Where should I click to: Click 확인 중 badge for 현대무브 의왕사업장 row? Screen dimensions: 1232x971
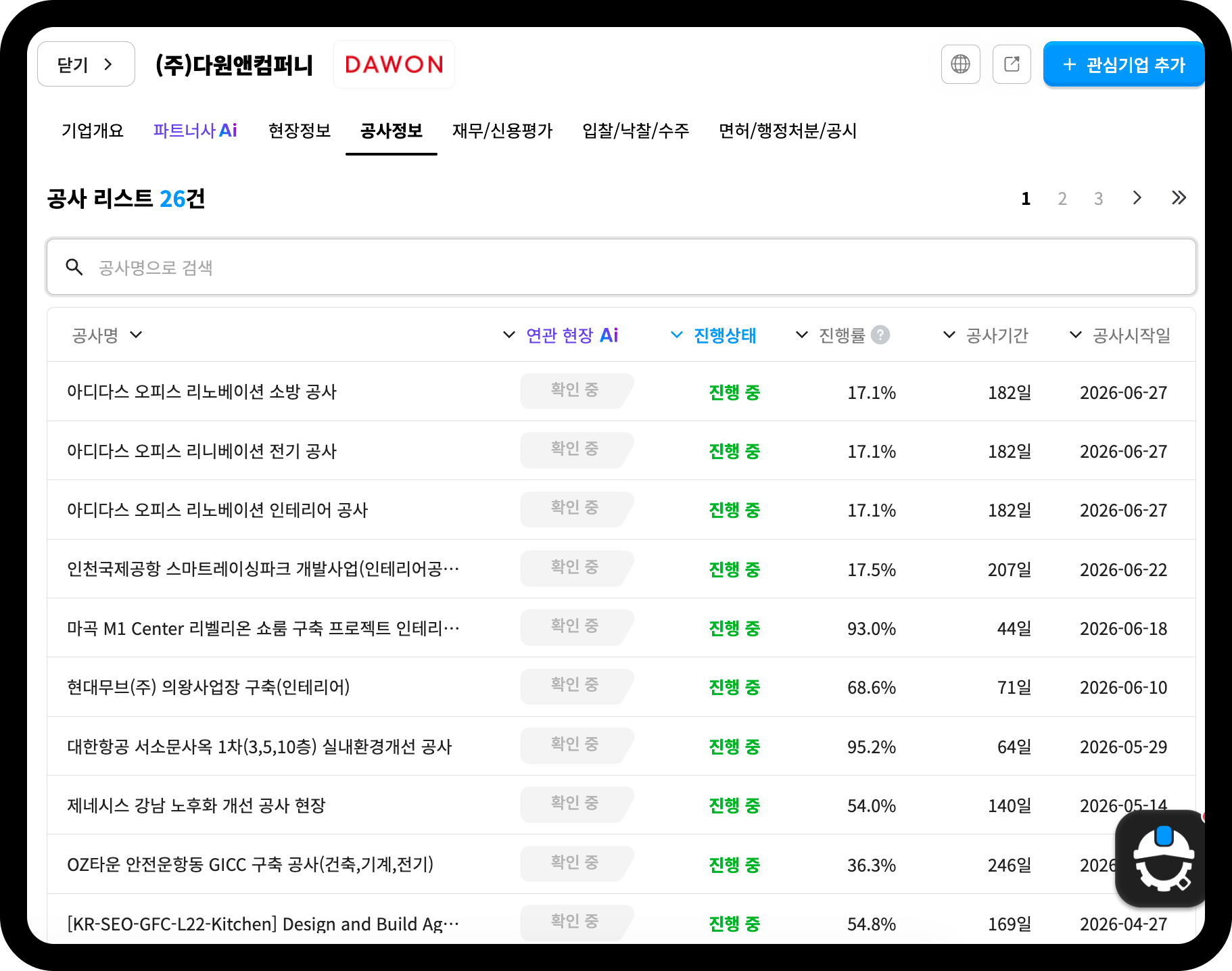(x=576, y=686)
